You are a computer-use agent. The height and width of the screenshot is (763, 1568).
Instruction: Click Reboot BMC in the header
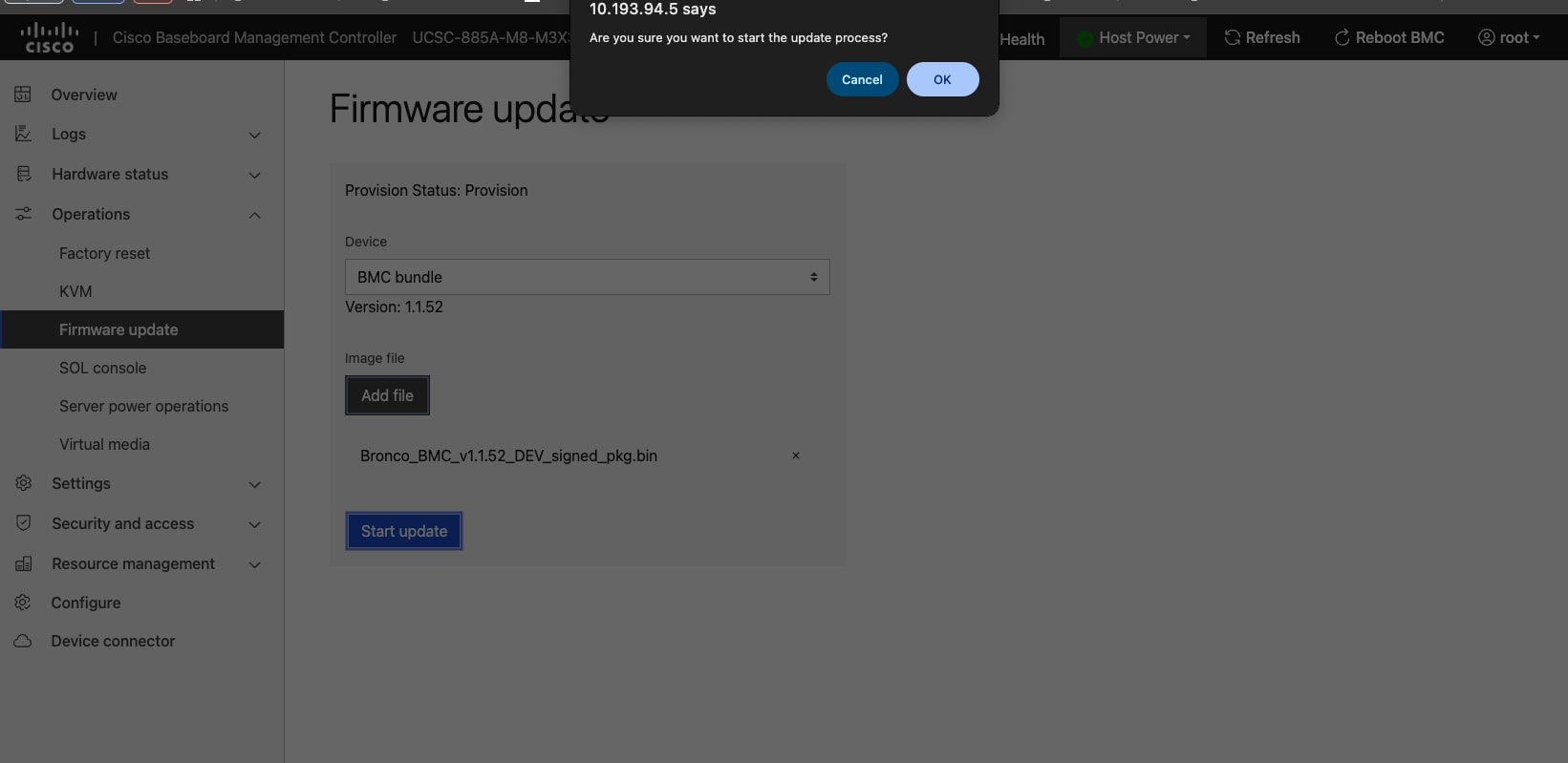coord(1389,37)
